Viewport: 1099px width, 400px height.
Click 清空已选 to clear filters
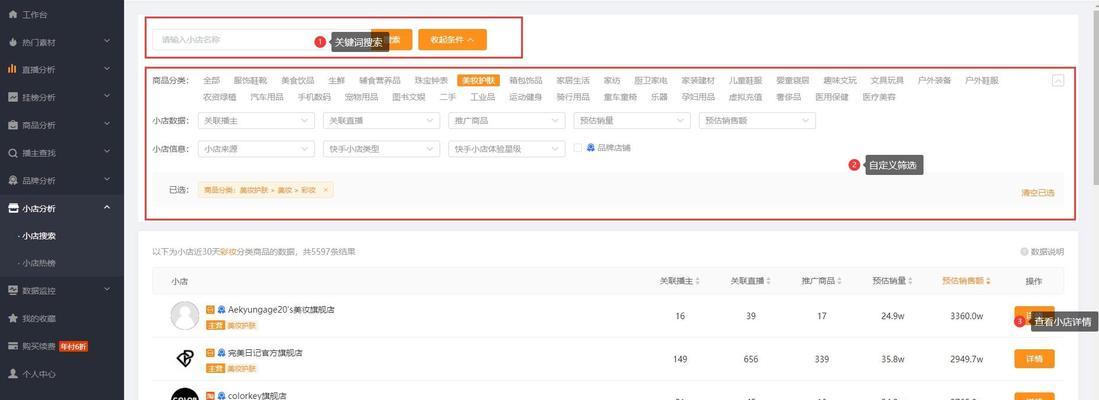(1037, 193)
